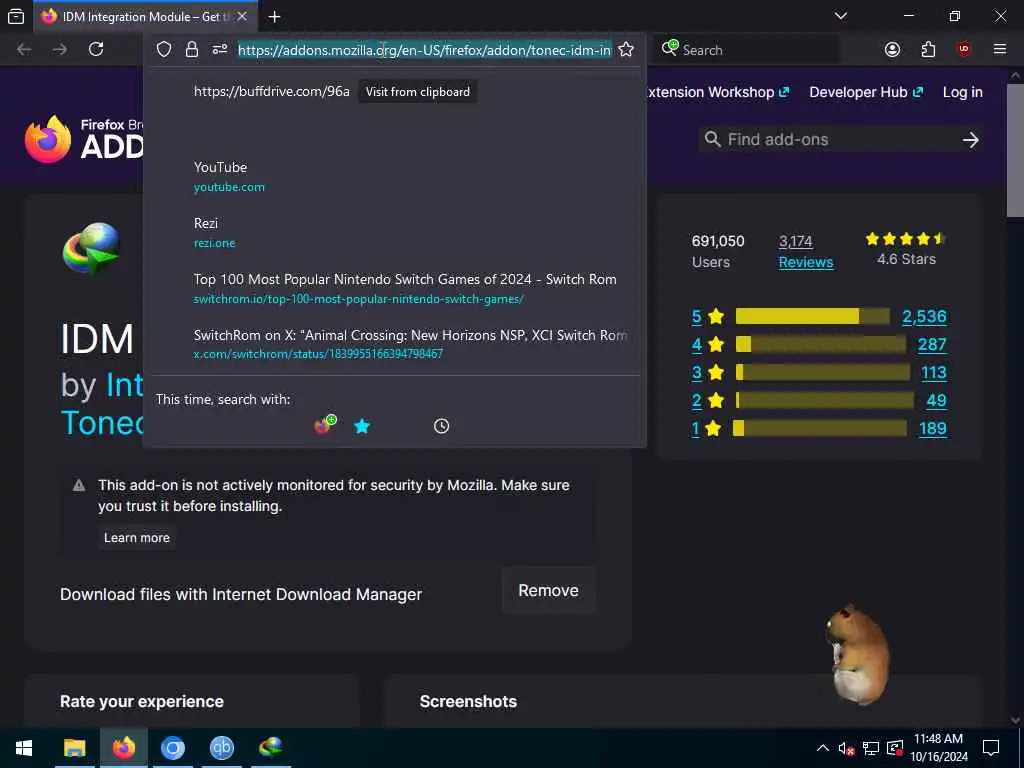Click the Firefox Add-ons logo
This screenshot has width=1024, height=768.
(x=84, y=139)
